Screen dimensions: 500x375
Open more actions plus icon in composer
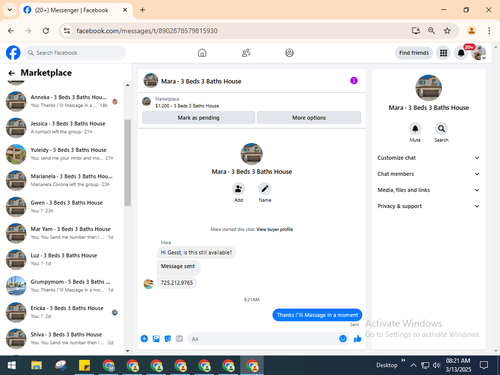point(144,339)
